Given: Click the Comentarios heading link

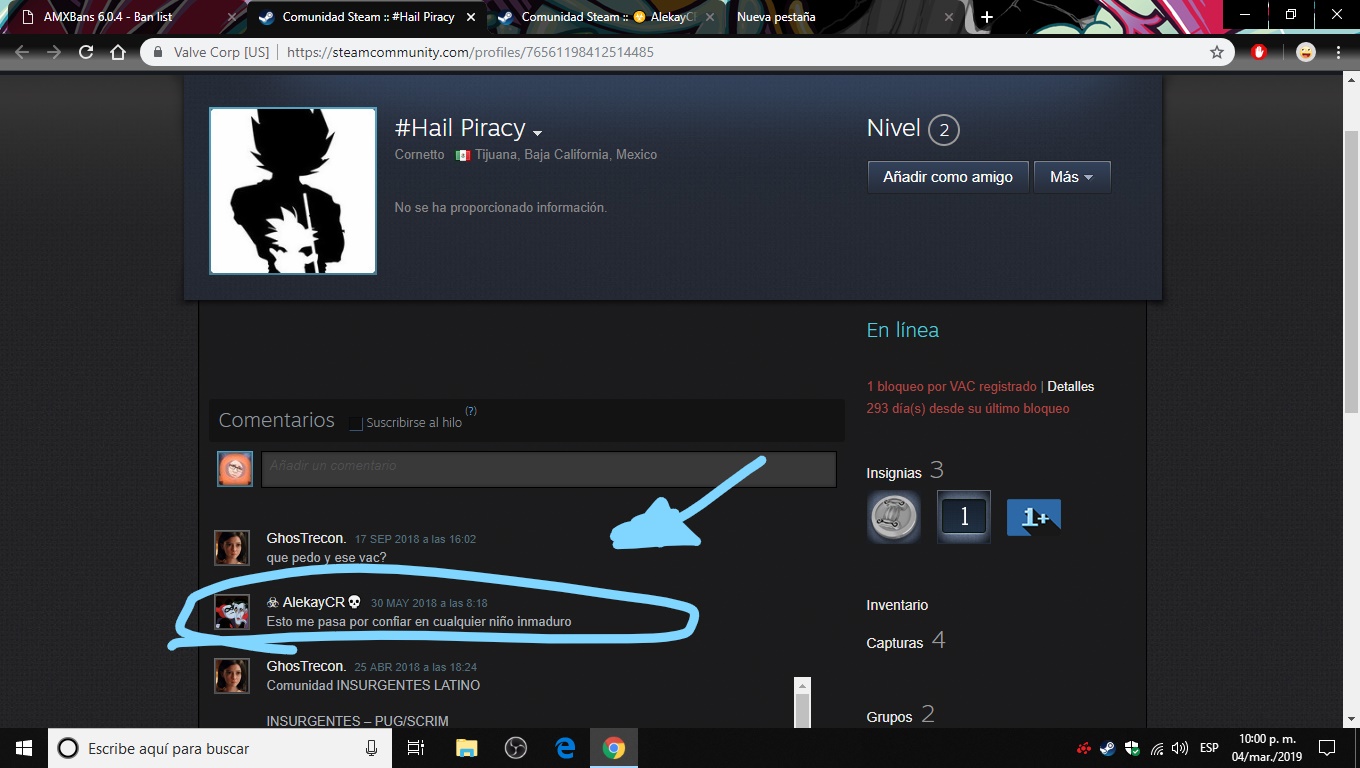Looking at the screenshot, I should pyautogui.click(x=277, y=420).
